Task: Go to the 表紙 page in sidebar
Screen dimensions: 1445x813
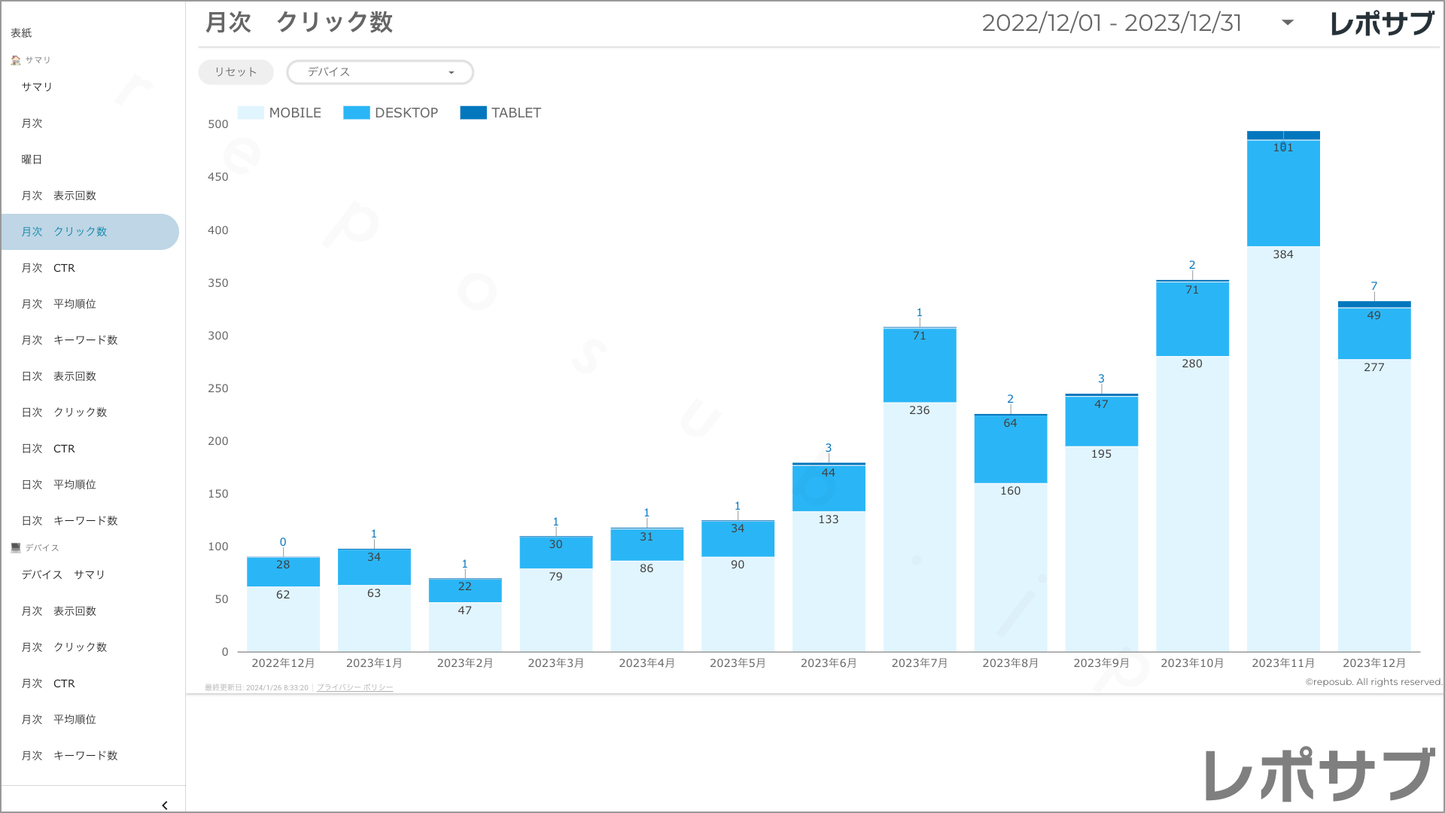Action: pyautogui.click(x=21, y=33)
